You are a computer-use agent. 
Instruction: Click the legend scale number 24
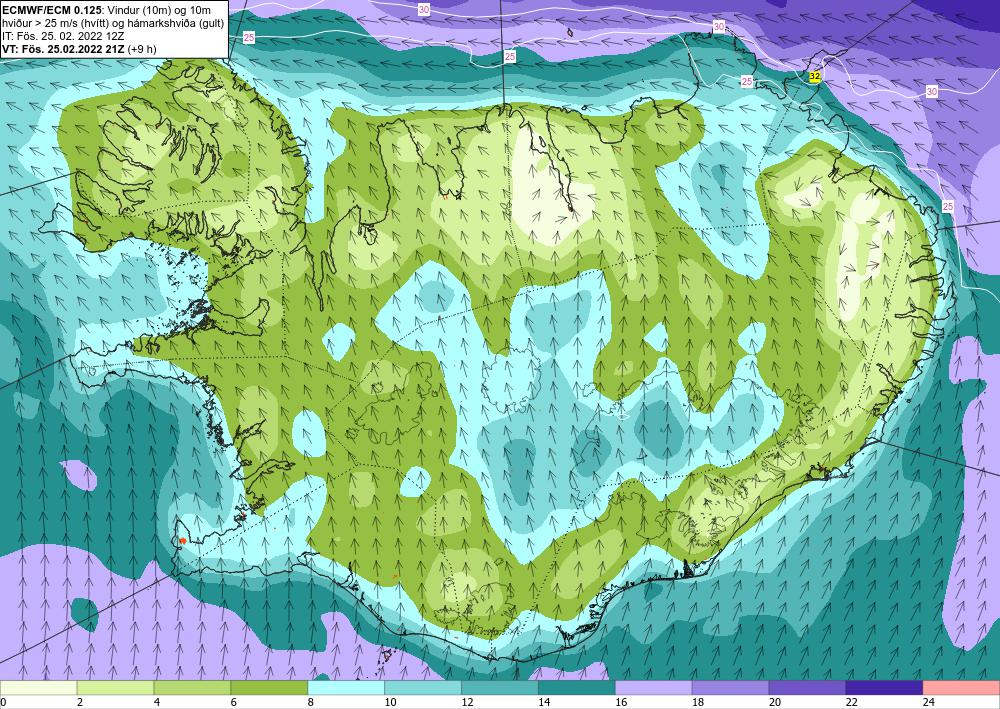(928, 702)
